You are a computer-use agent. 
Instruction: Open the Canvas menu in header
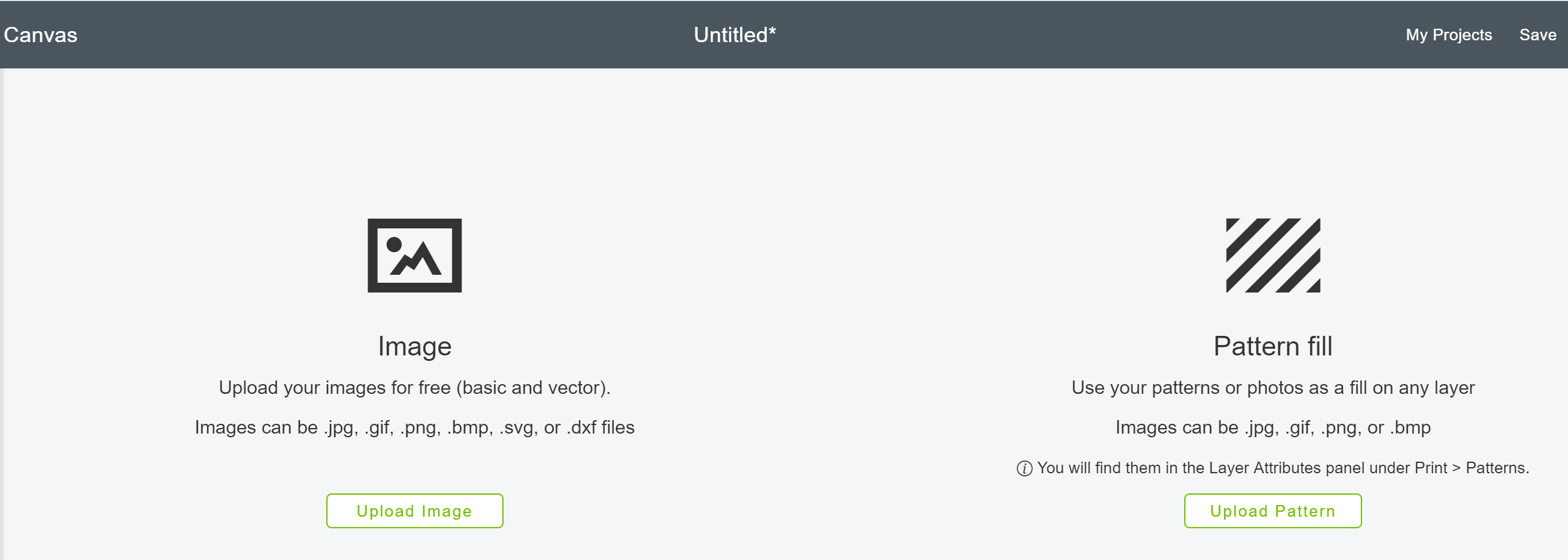click(40, 35)
